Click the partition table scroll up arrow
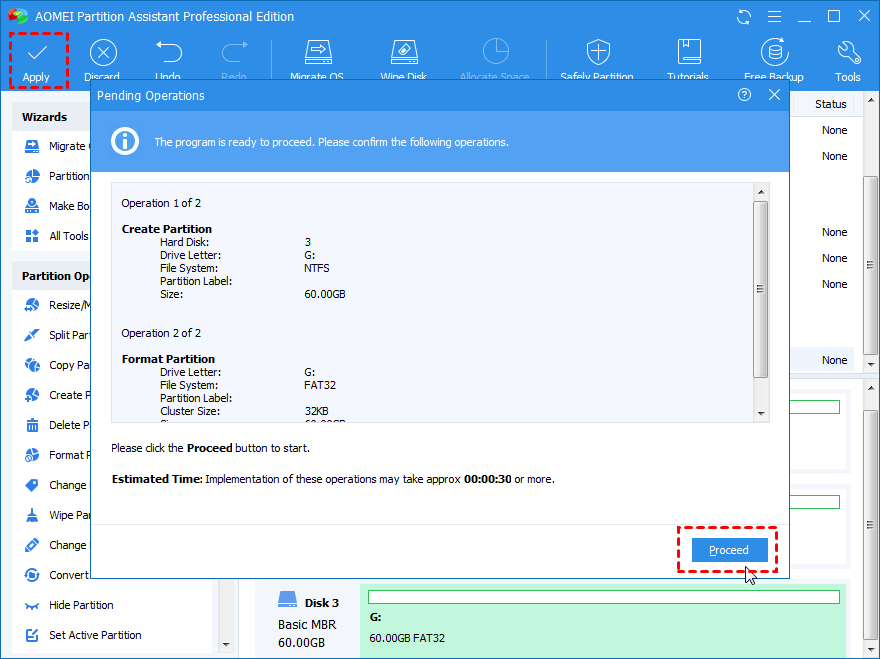The image size is (880, 659). [870, 100]
